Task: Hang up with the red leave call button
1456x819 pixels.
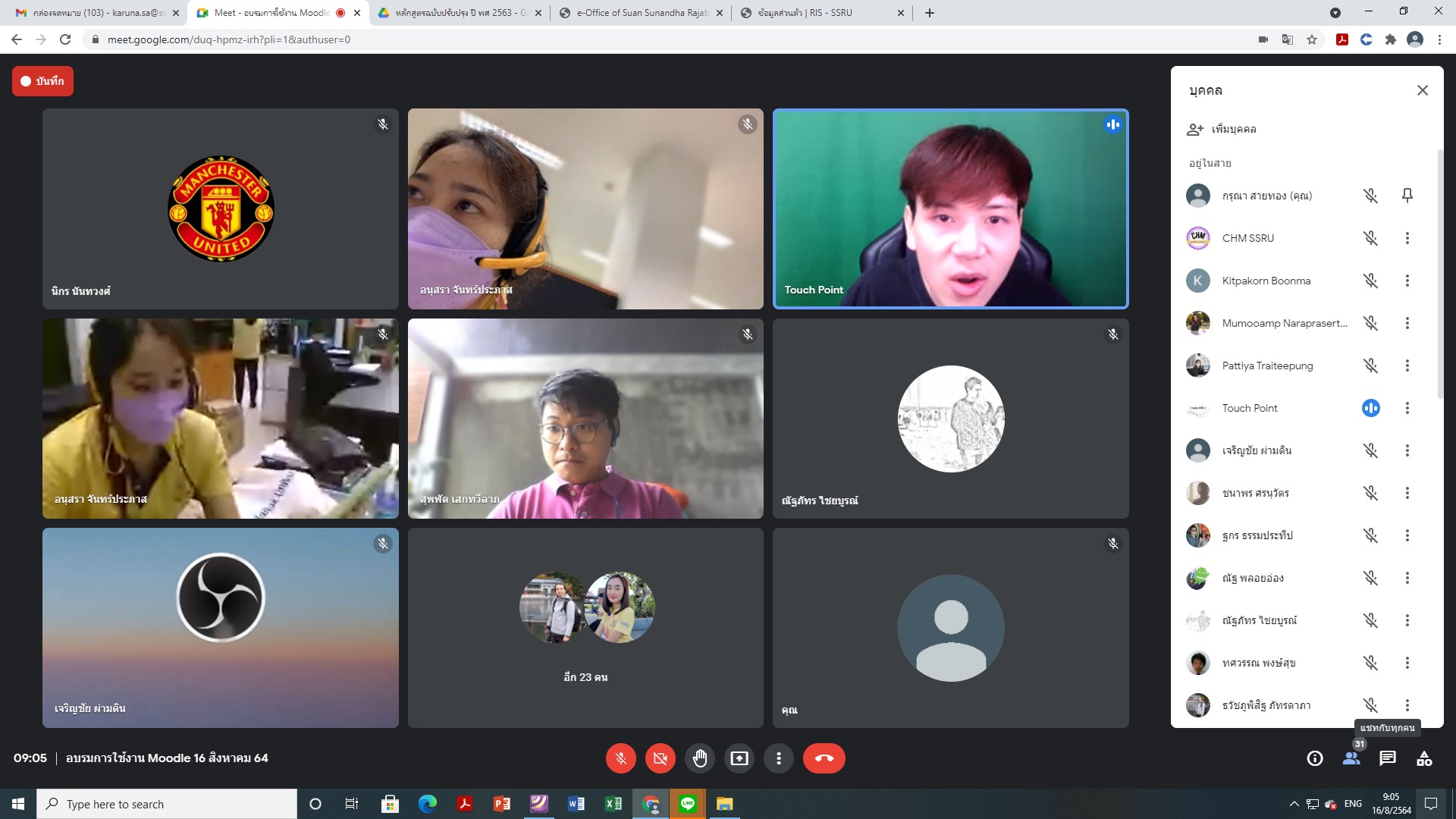Action: pos(824,758)
